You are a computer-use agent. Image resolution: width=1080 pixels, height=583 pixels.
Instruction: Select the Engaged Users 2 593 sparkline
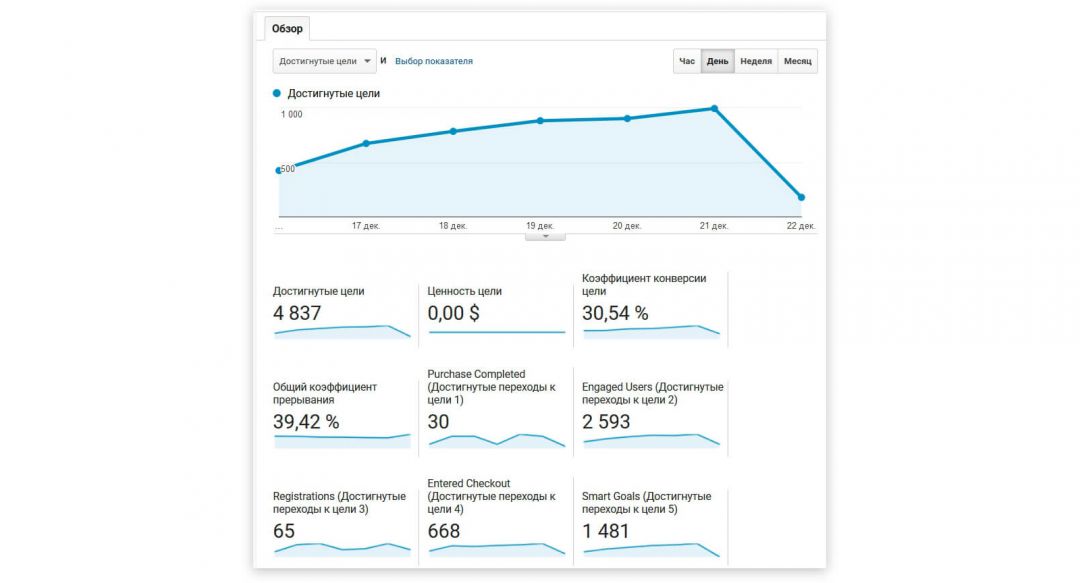(651, 440)
